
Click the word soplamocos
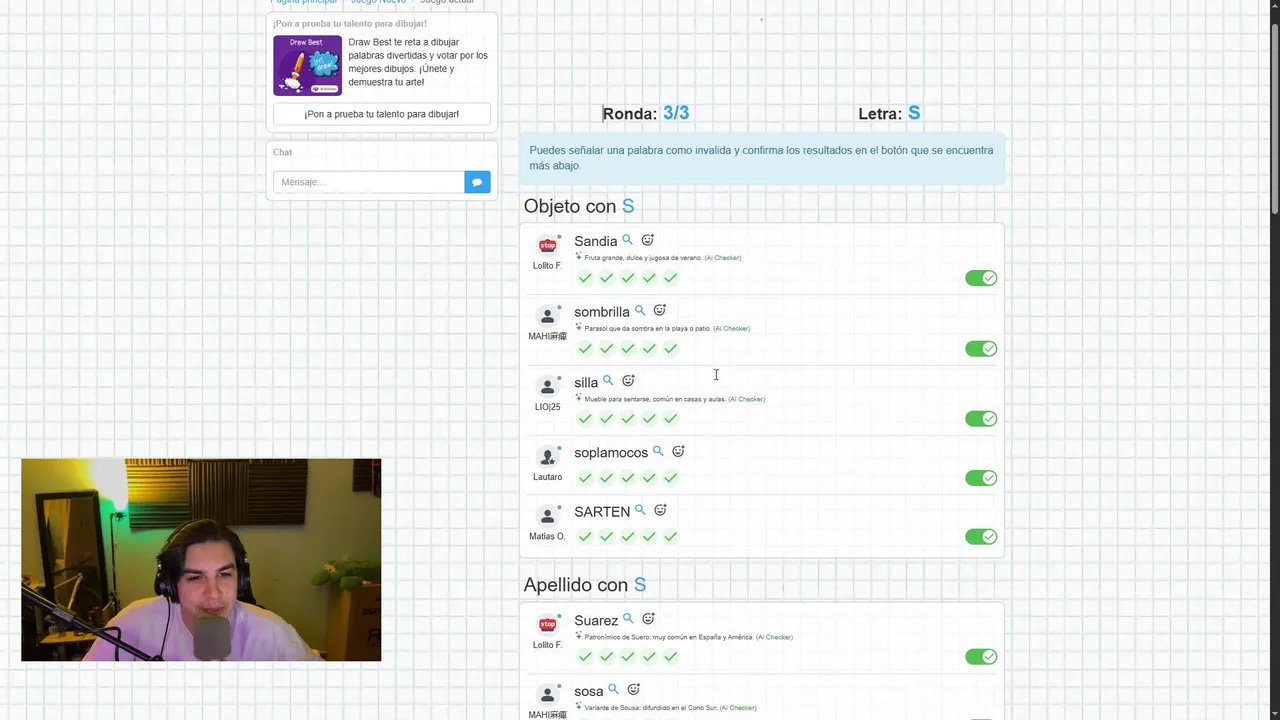(611, 453)
